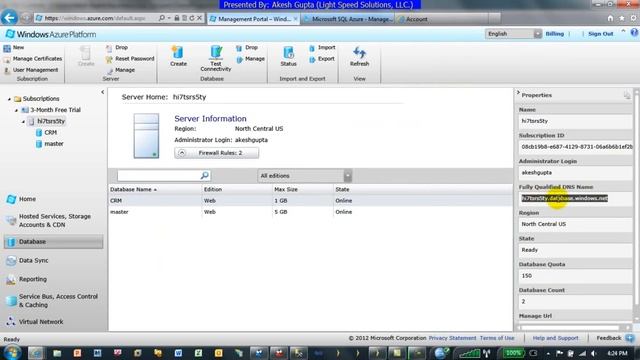Click Manage in the Database group

(250, 59)
